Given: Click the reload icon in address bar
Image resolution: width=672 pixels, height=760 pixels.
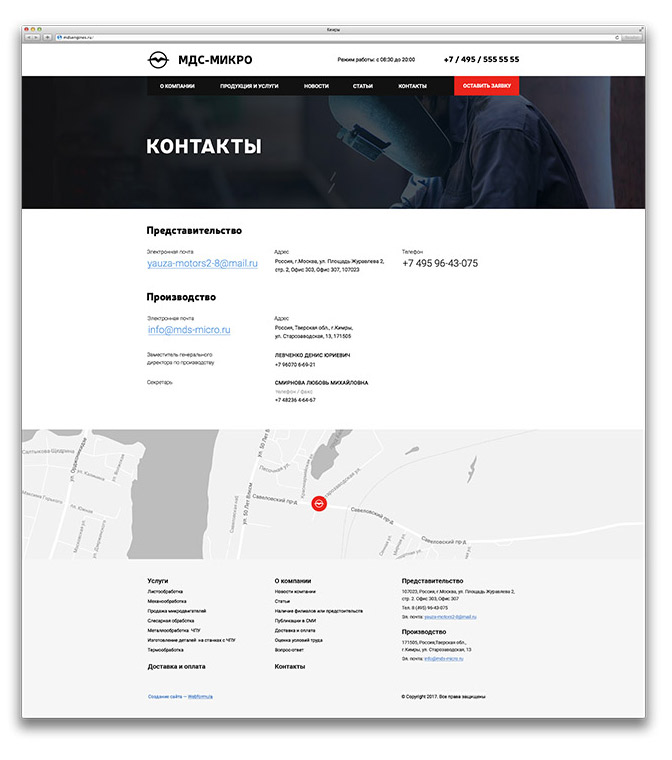Looking at the screenshot, I should 617,37.
